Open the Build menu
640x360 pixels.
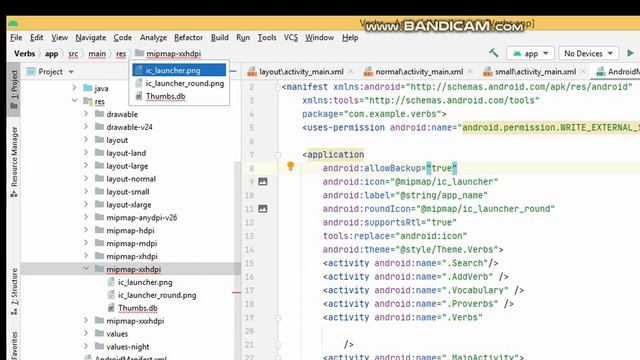(x=220, y=38)
